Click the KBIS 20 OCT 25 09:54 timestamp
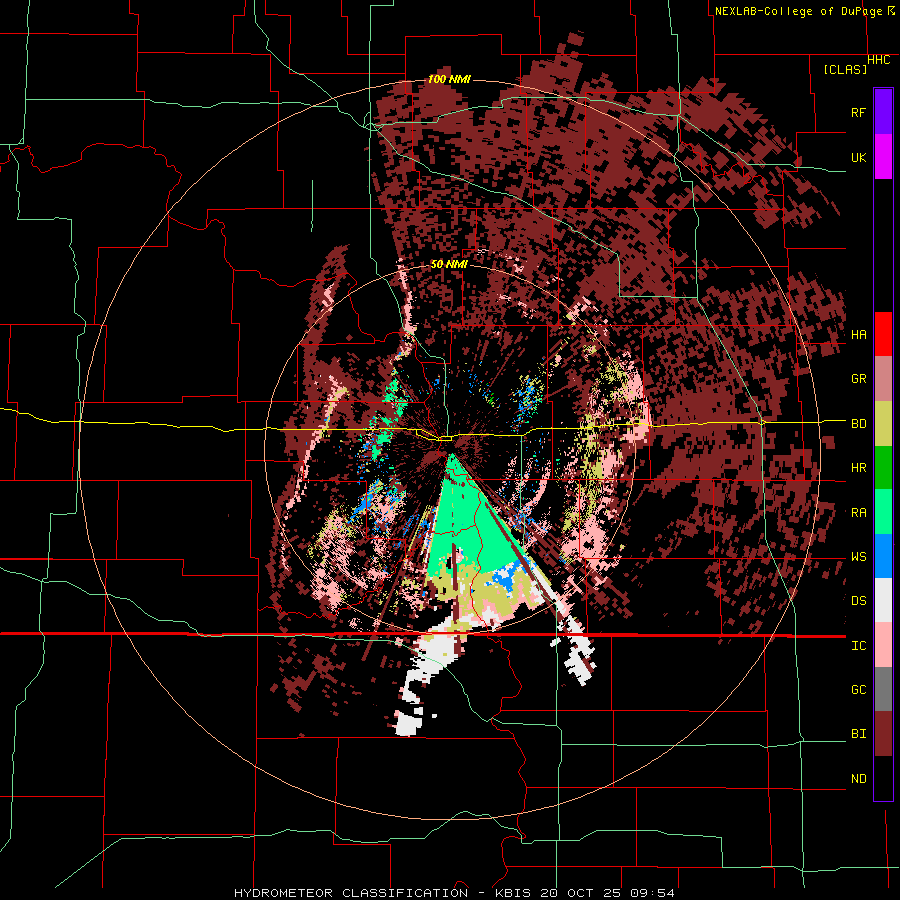 pyautogui.click(x=585, y=893)
